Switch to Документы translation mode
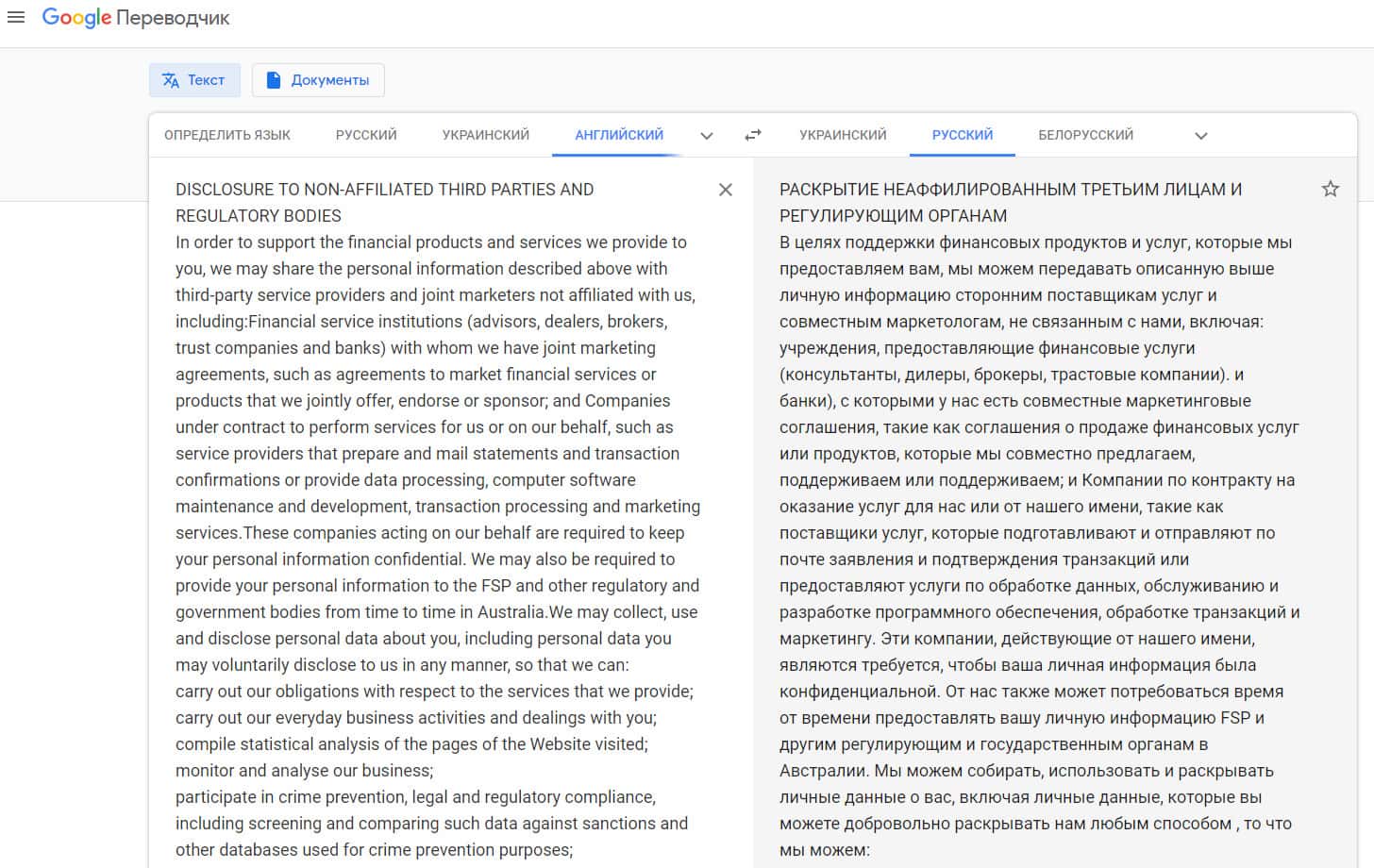 [318, 80]
